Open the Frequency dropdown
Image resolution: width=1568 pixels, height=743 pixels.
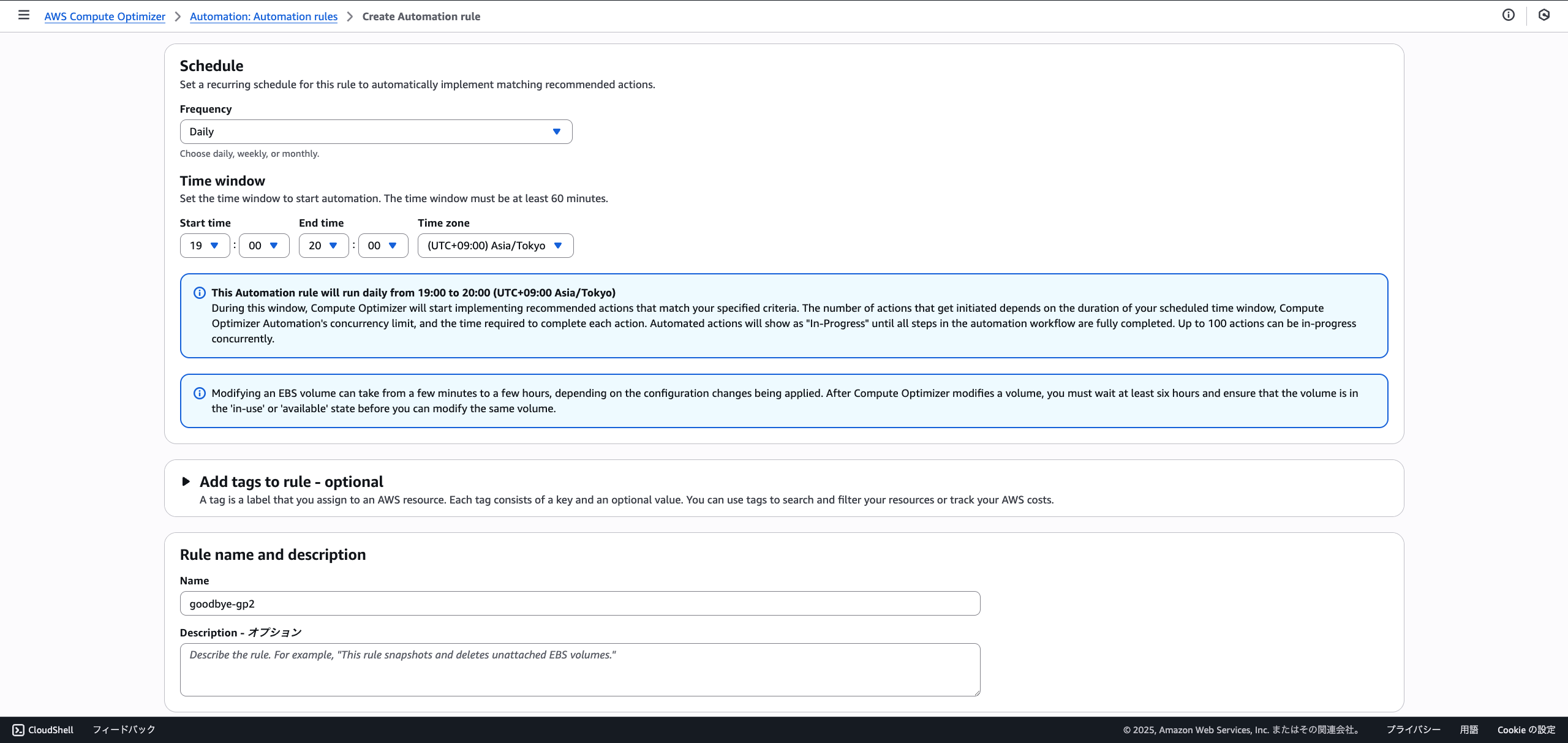(x=375, y=132)
